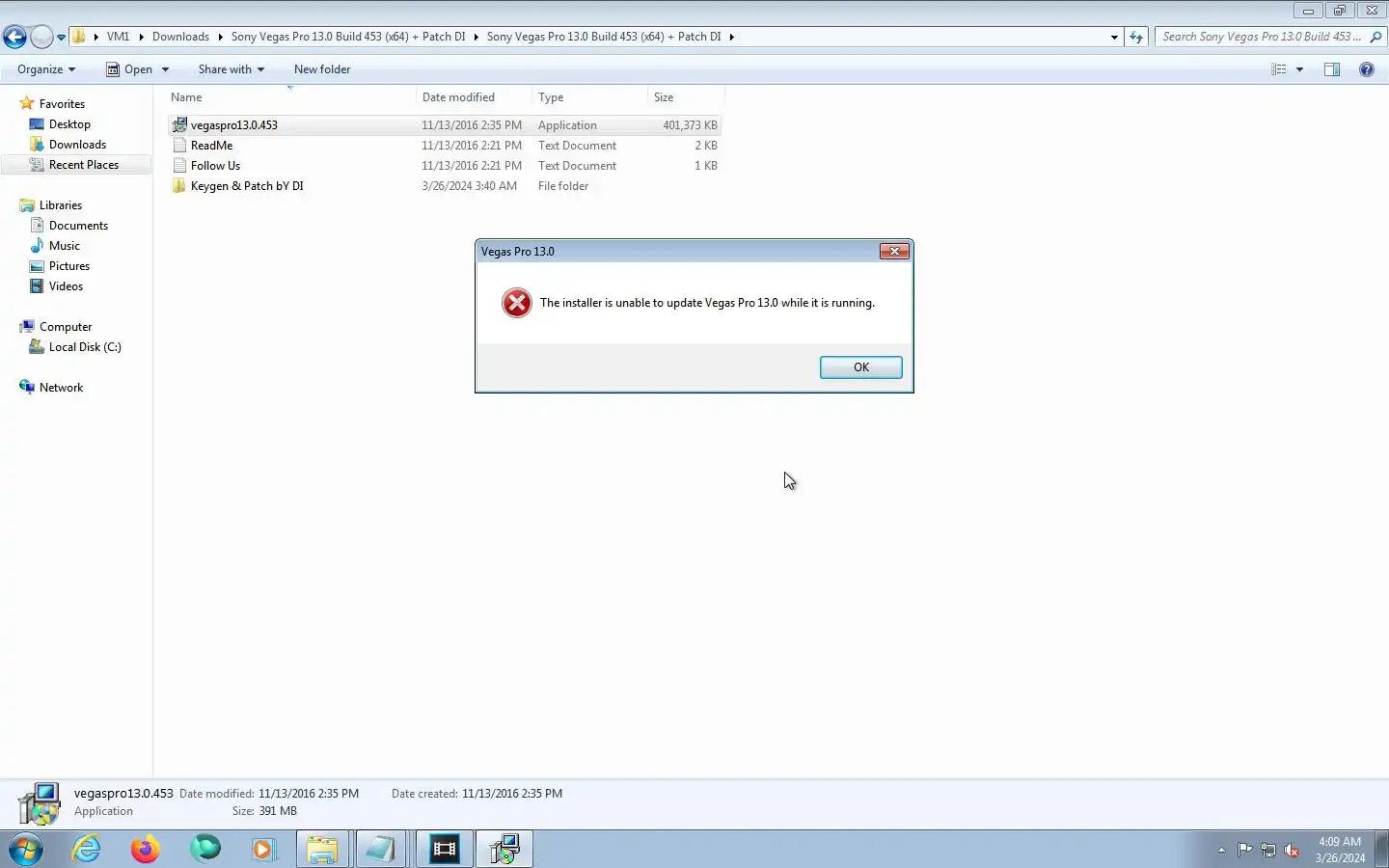
Task: Switch to Vegas Pro film-strip taskbar button
Action: pyautogui.click(x=444, y=850)
